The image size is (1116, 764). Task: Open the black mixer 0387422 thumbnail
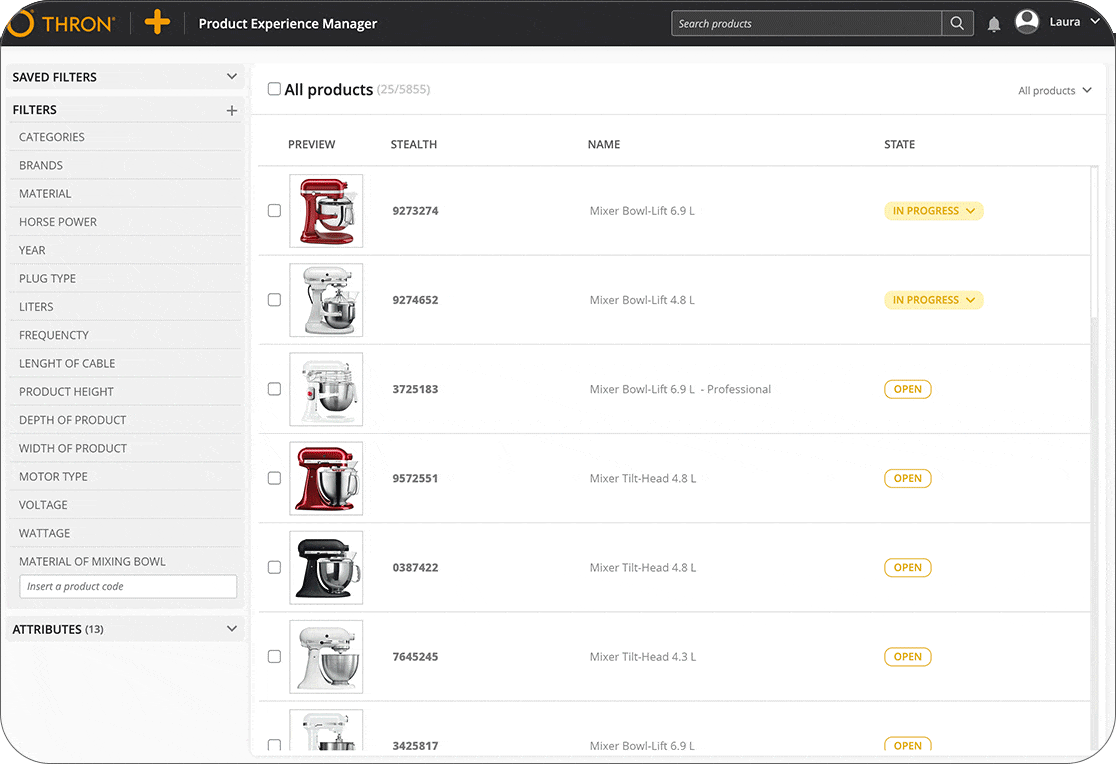(326, 567)
